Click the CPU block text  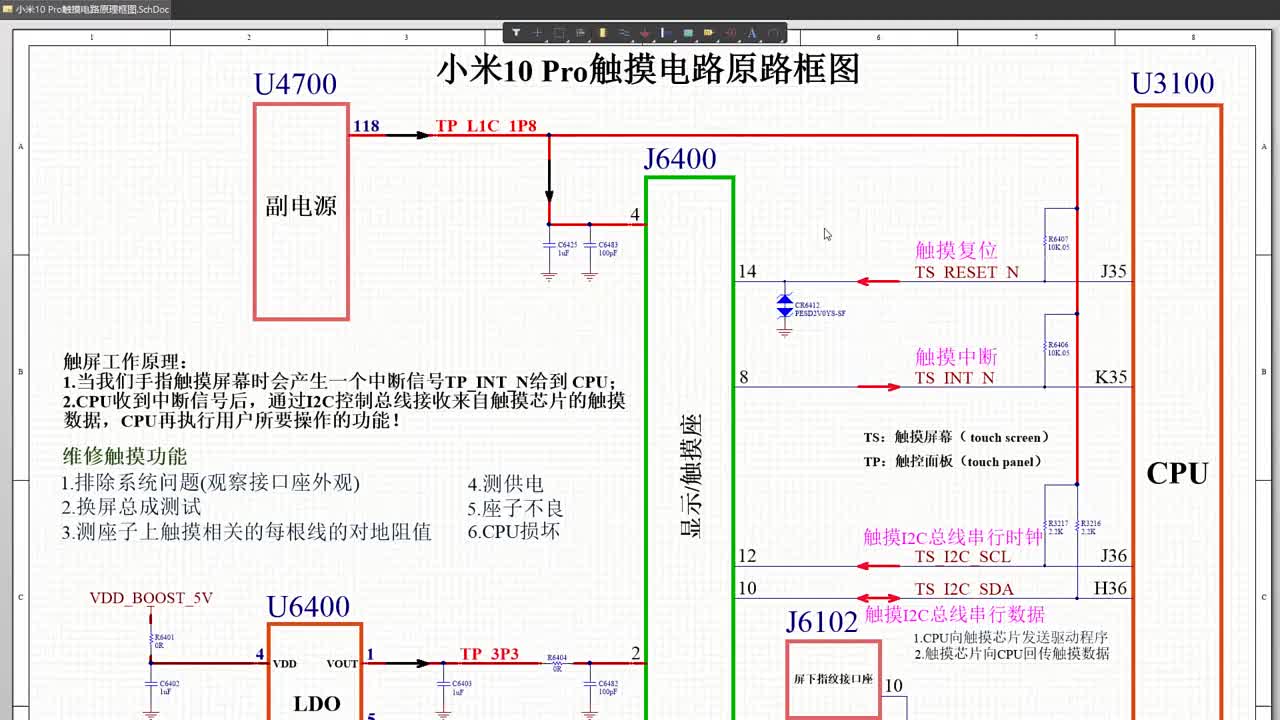tap(1177, 473)
